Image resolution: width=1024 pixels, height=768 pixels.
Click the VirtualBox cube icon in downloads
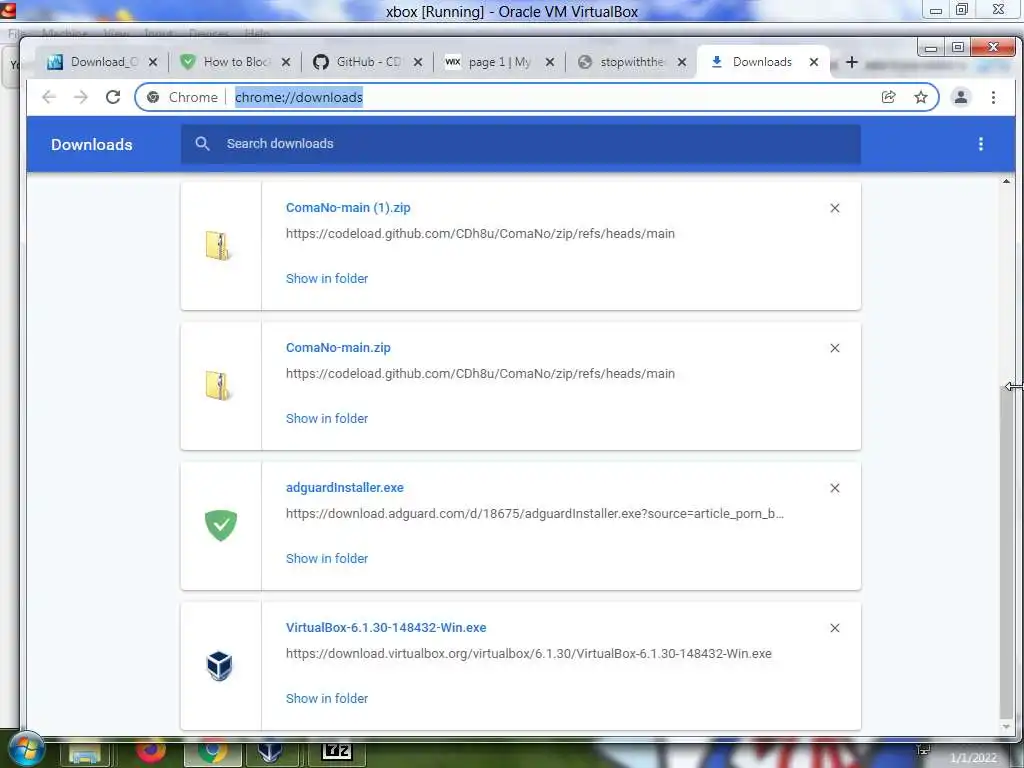219,665
